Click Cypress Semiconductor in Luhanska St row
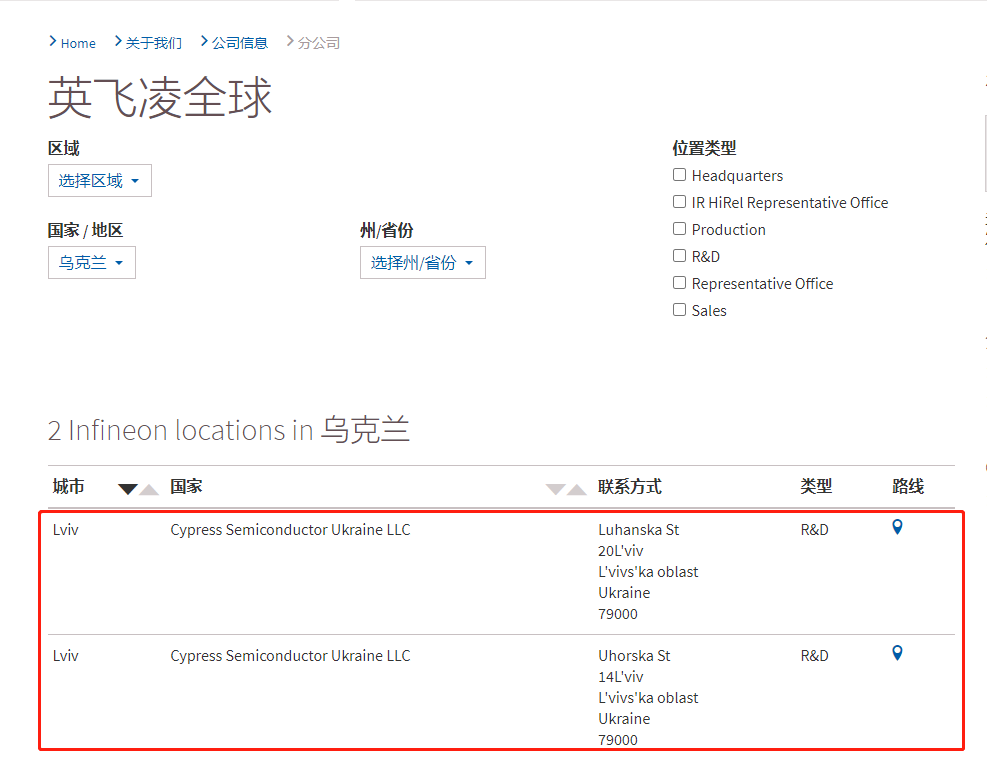This screenshot has height=759, width=987. 290,530
